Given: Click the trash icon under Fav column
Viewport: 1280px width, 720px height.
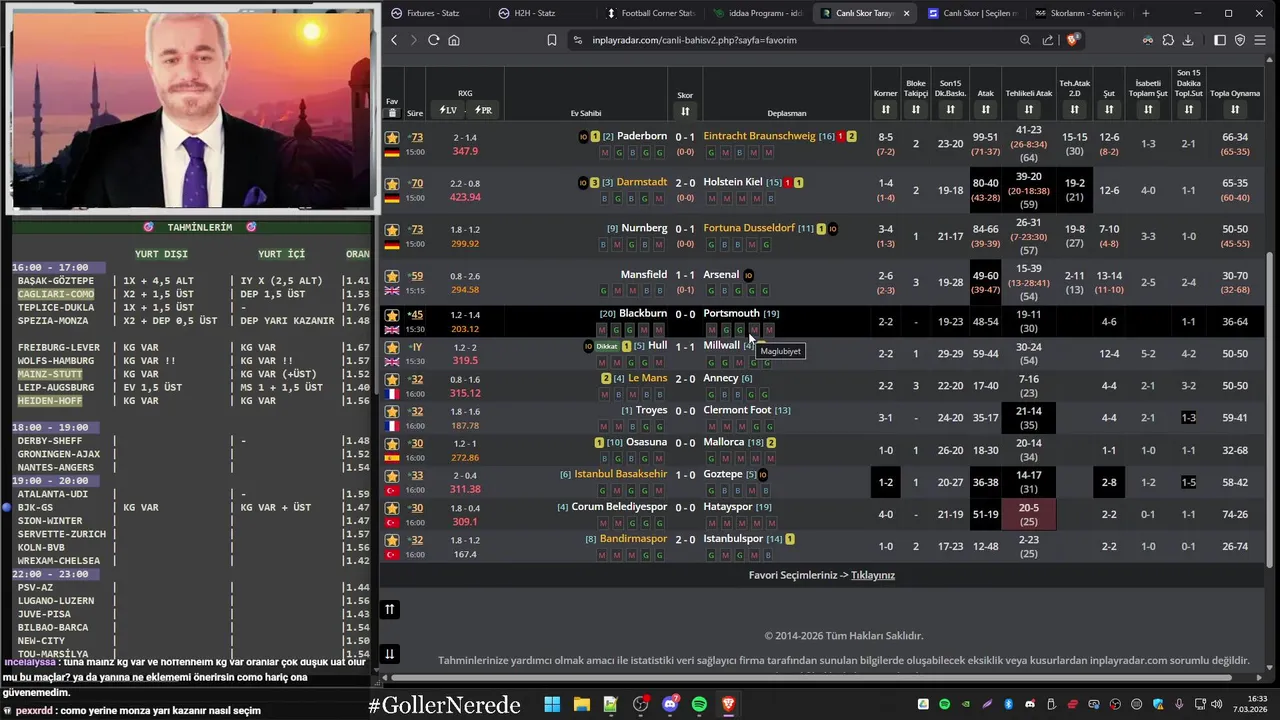Looking at the screenshot, I should point(392,113).
